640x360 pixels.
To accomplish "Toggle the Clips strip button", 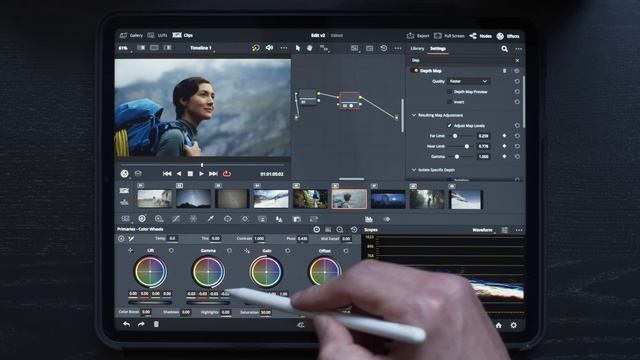I will (x=183, y=36).
